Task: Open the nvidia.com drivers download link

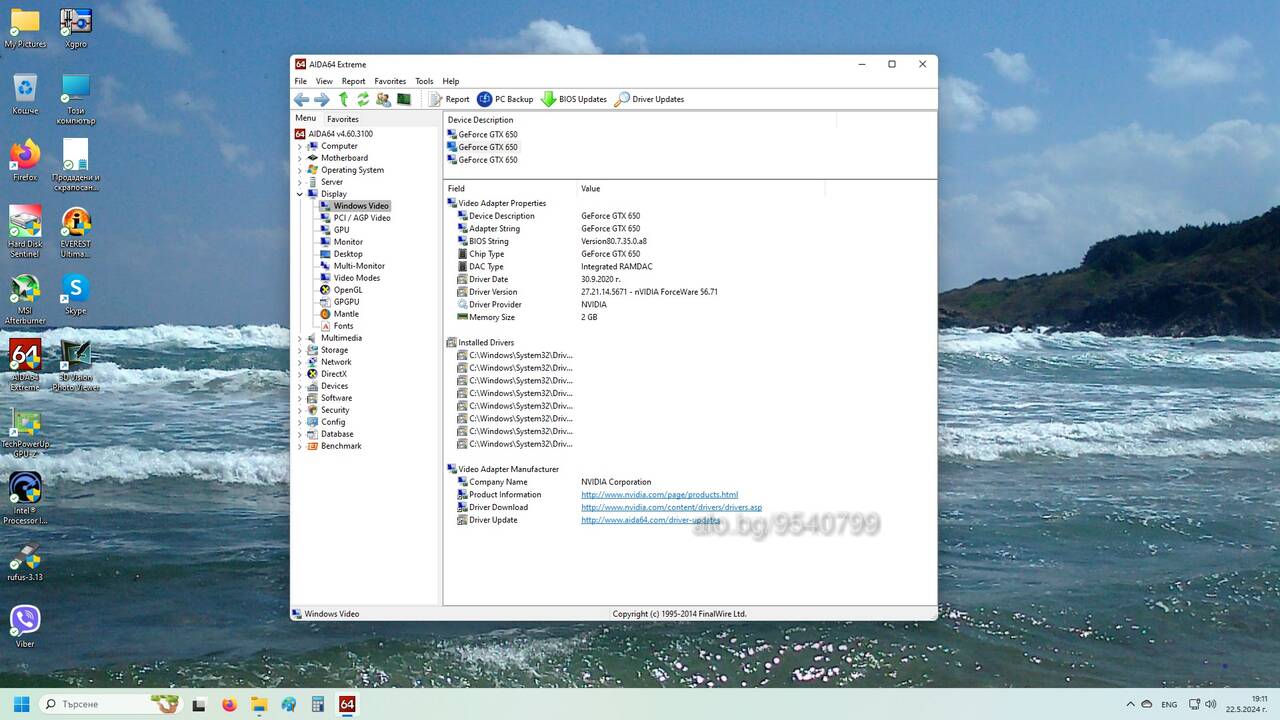Action: click(671, 507)
